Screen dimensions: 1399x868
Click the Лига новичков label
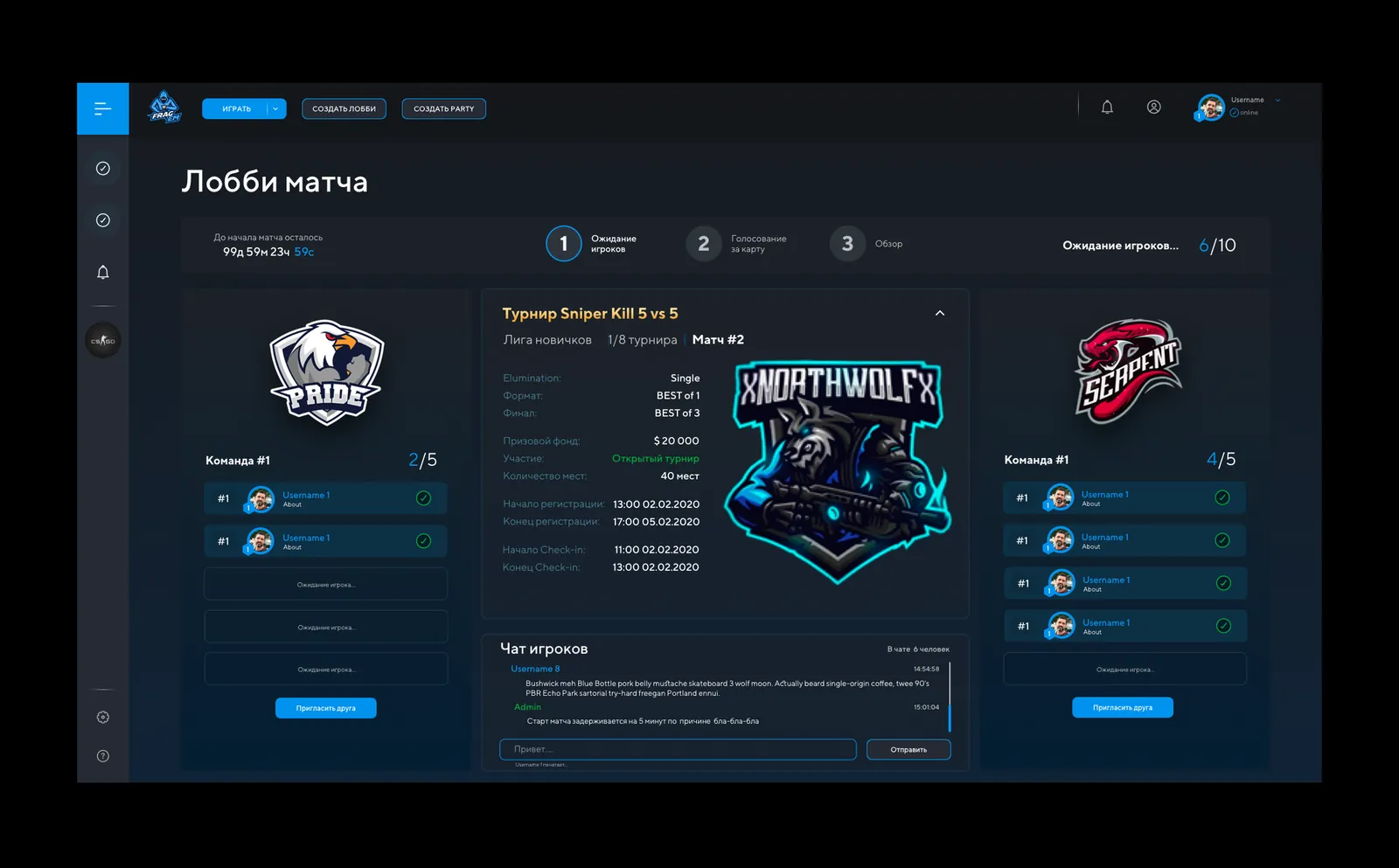coord(547,340)
